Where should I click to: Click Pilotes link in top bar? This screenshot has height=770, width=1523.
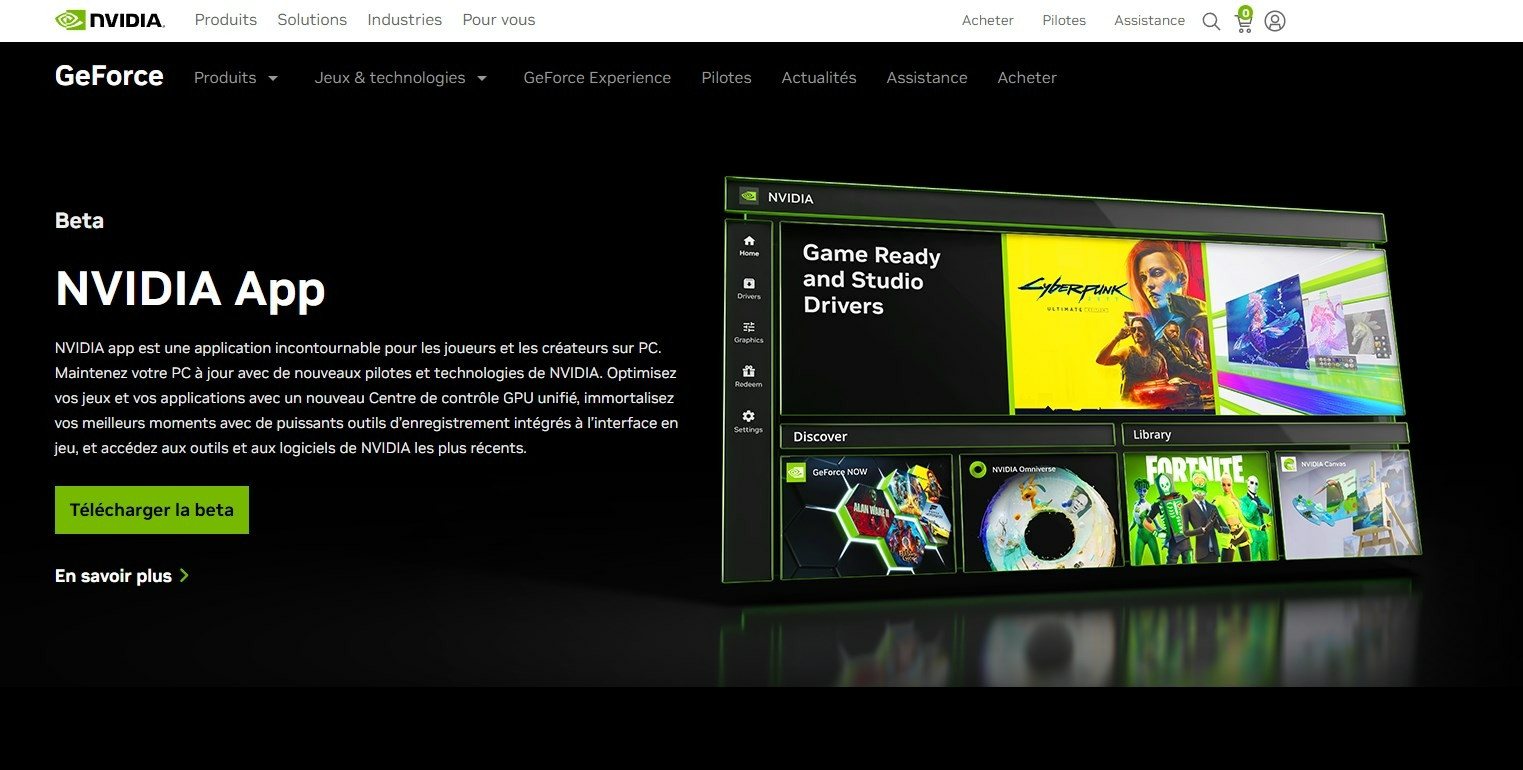[1064, 20]
